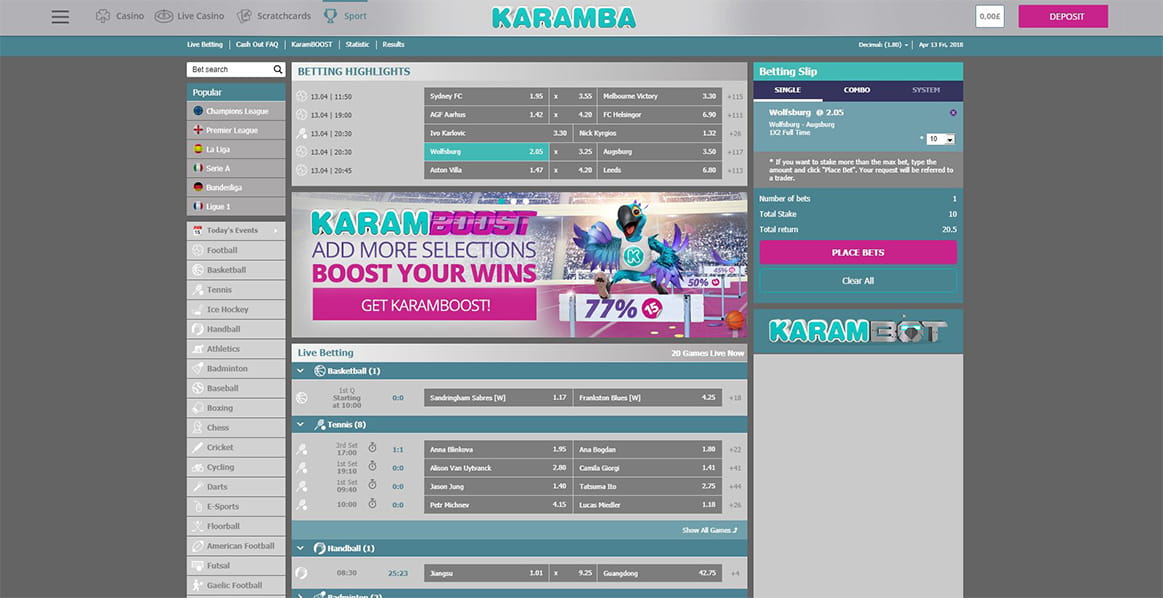
Task: Click the Badminton icon in the sidebar
Action: 198,368
